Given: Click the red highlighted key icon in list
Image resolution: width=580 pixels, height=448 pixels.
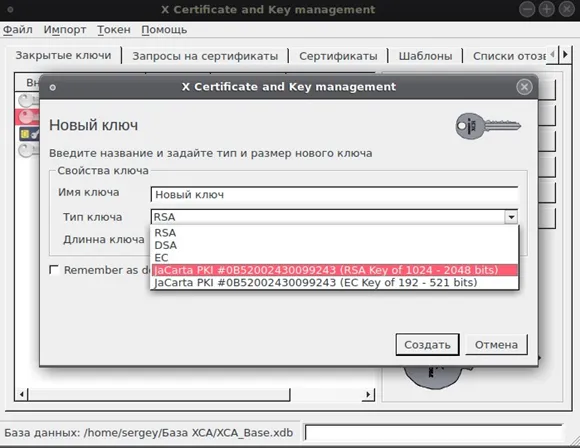Looking at the screenshot, I should (x=27, y=117).
